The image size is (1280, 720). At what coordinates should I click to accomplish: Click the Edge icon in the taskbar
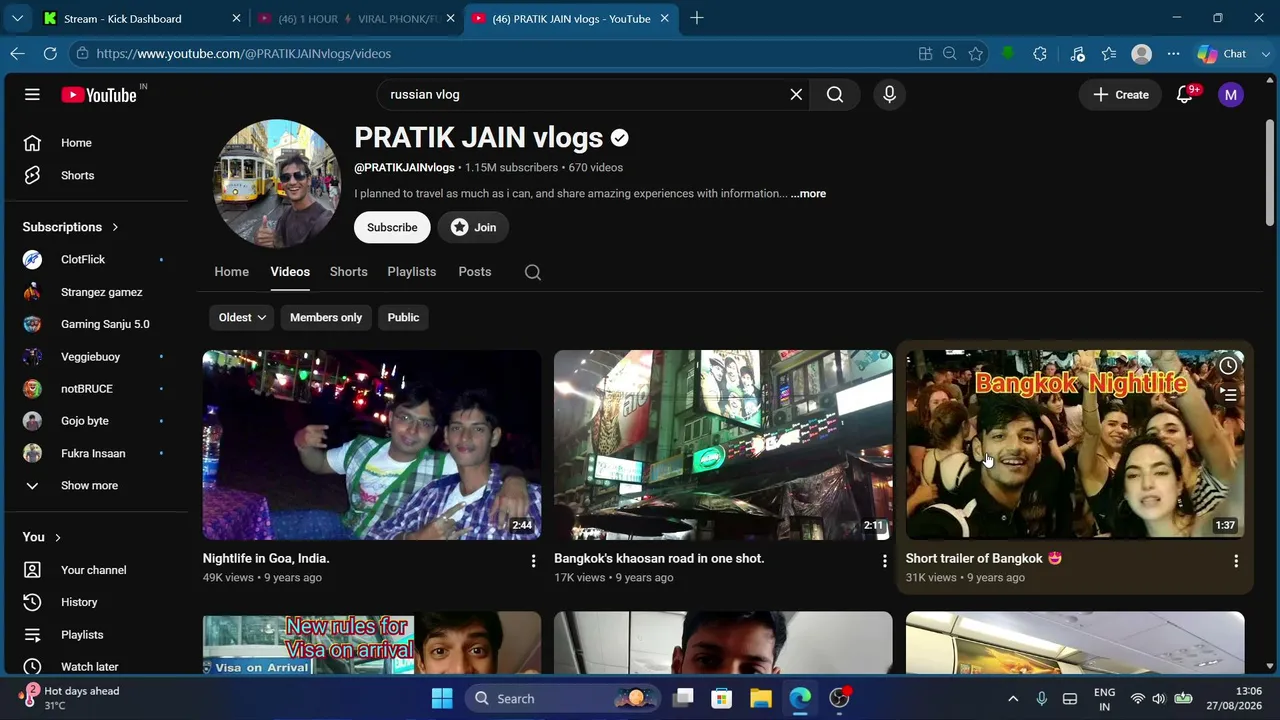(x=800, y=698)
